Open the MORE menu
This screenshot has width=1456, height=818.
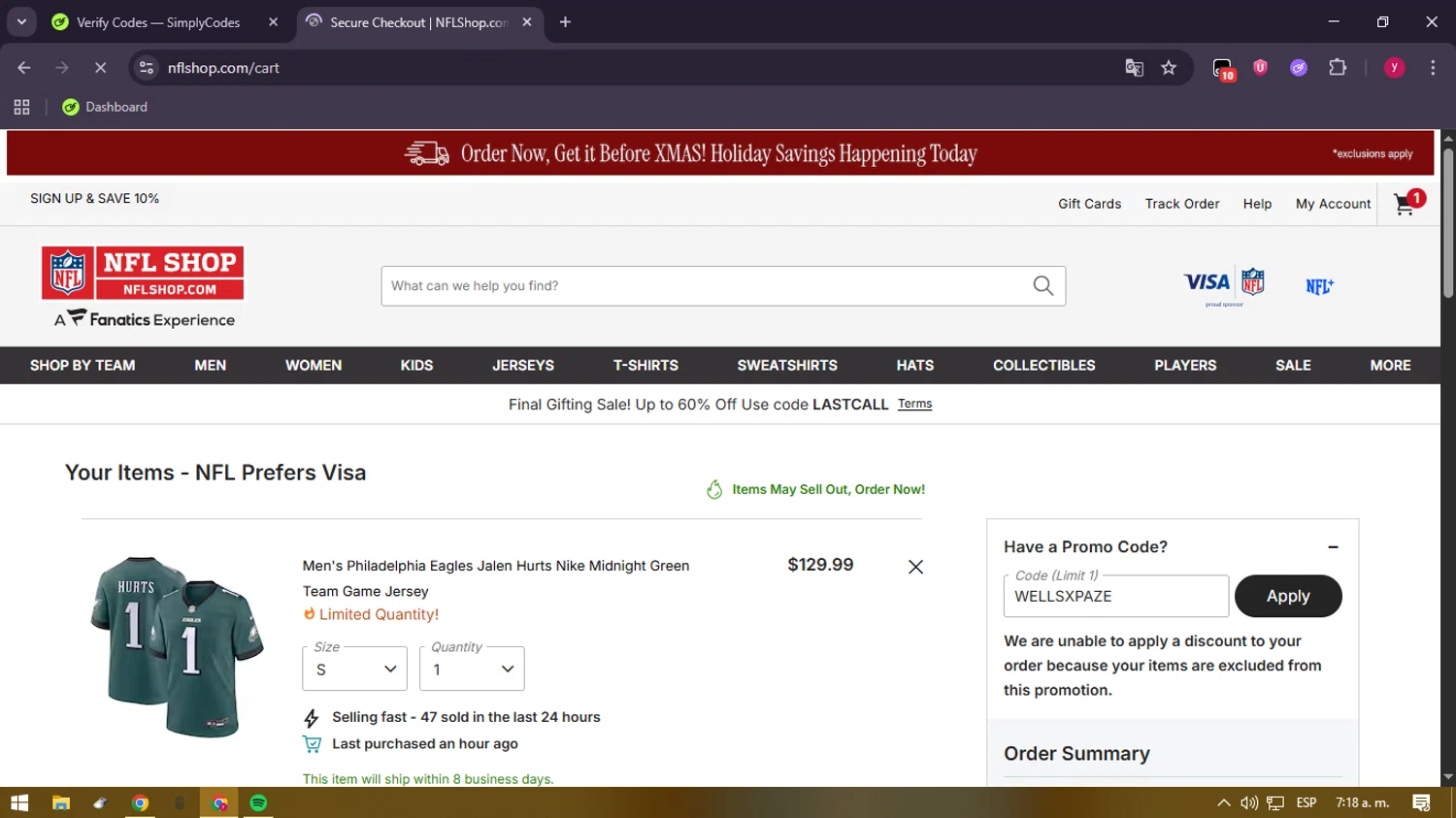click(1391, 365)
